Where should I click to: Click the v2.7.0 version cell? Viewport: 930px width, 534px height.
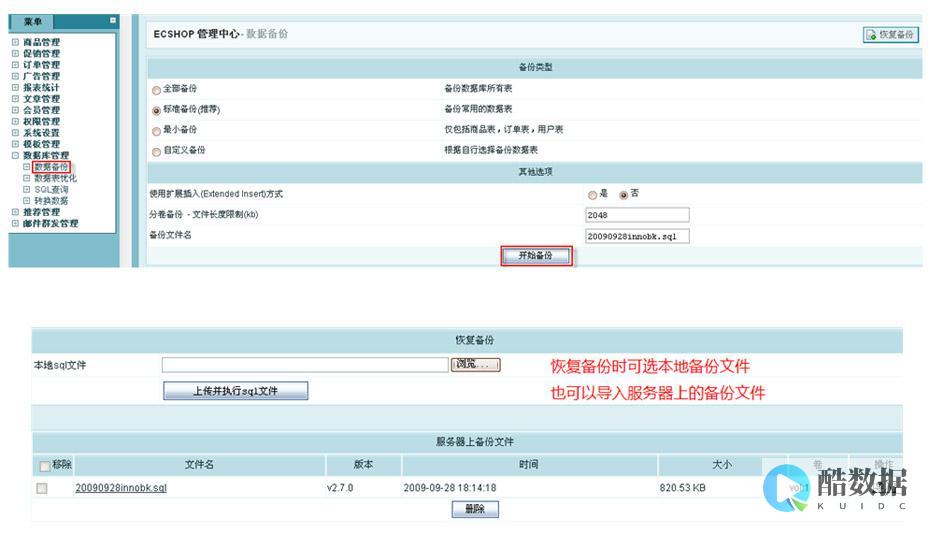340,488
